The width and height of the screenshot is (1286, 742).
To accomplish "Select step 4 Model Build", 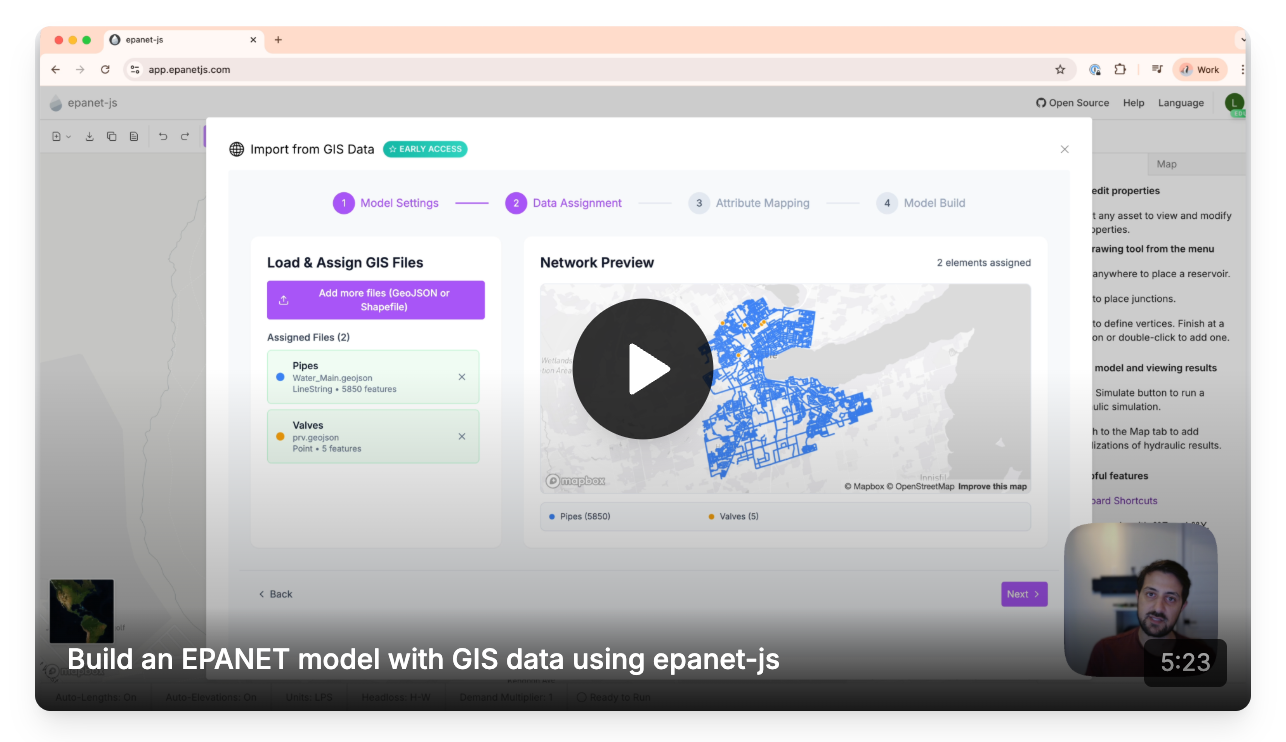I will (921, 203).
